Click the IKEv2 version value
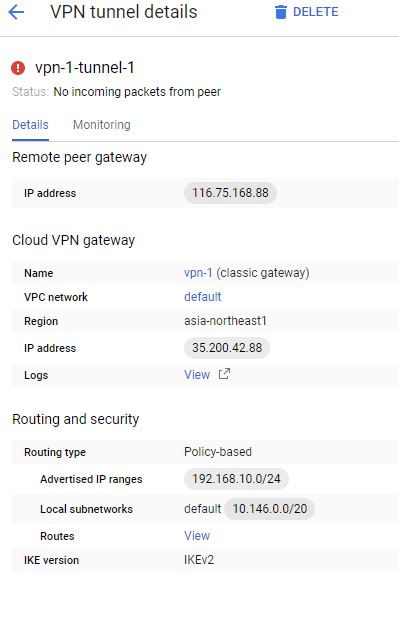This screenshot has width=399, height=635. pyautogui.click(x=199, y=560)
